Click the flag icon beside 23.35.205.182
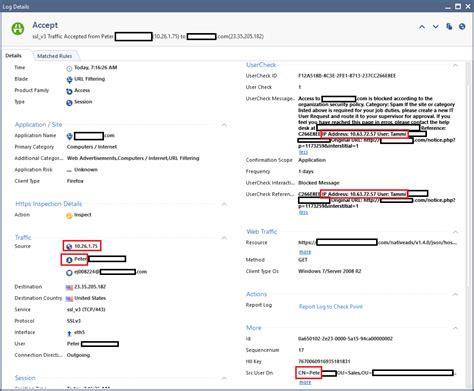The image size is (474, 391). [69, 287]
